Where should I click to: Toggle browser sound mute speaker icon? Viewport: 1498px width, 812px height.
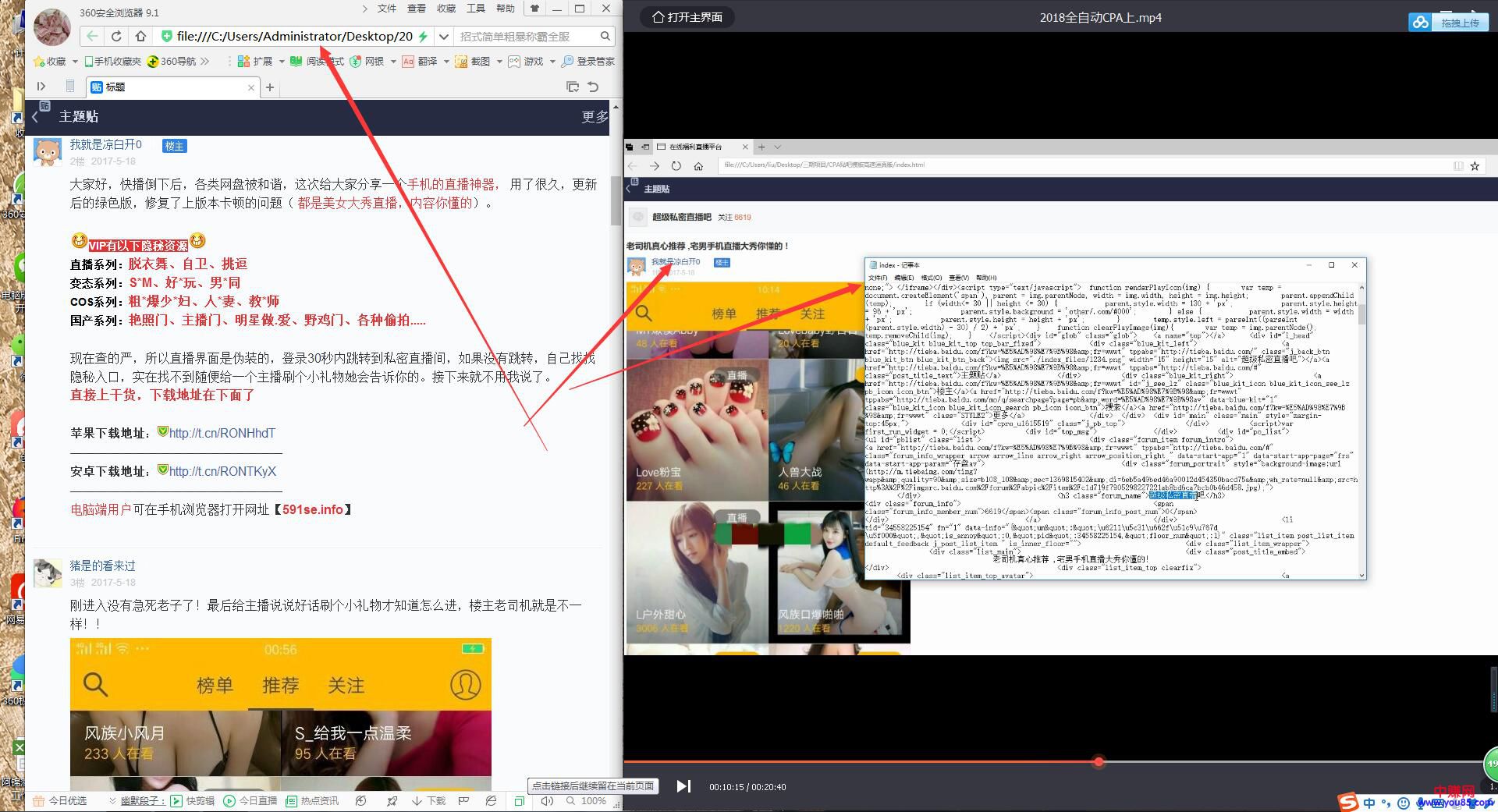pyautogui.click(x=547, y=800)
